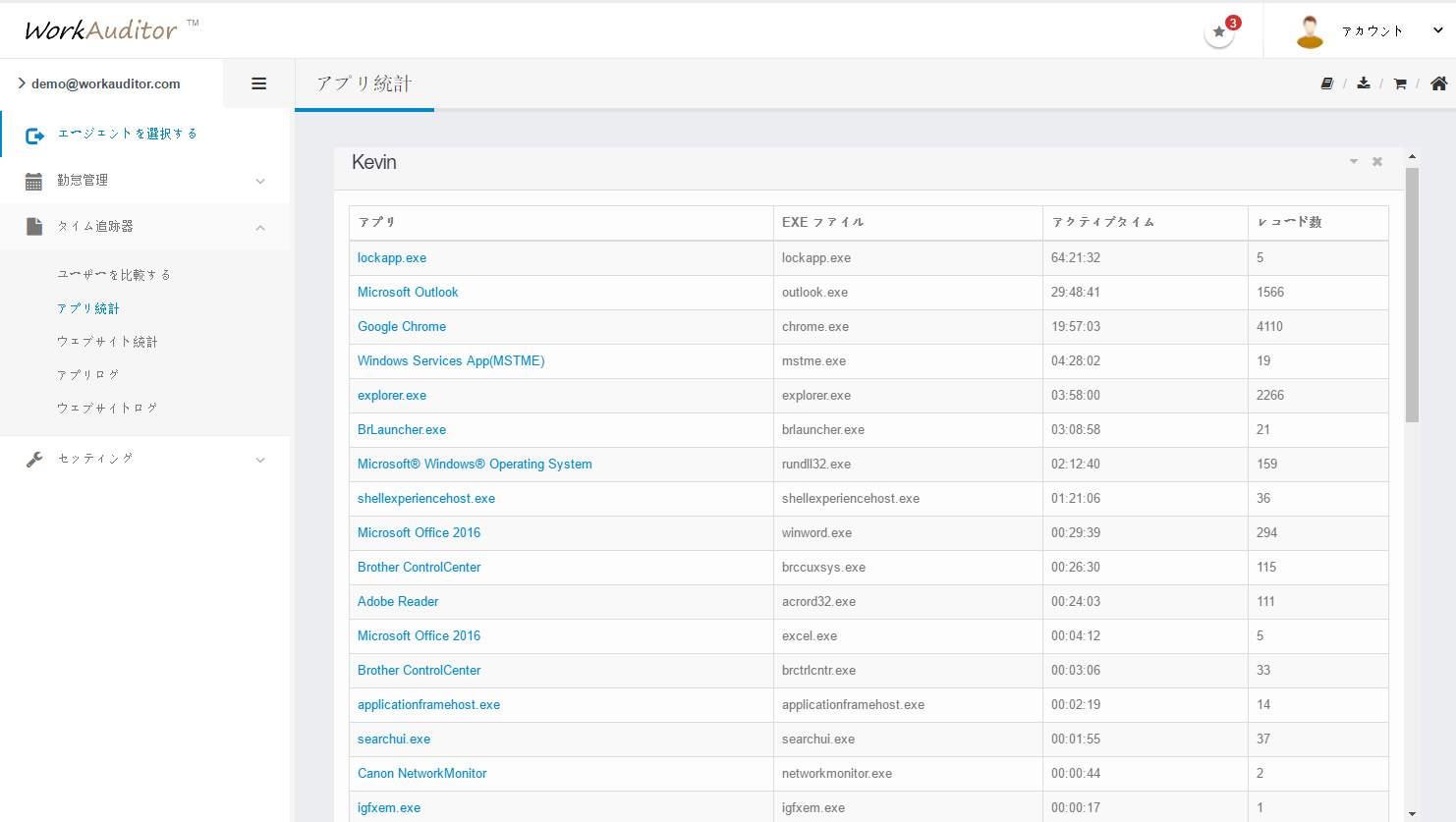Screen dimensions: 1456x822
Task: Open アプリ統計 submenu item
Action: tap(87, 308)
